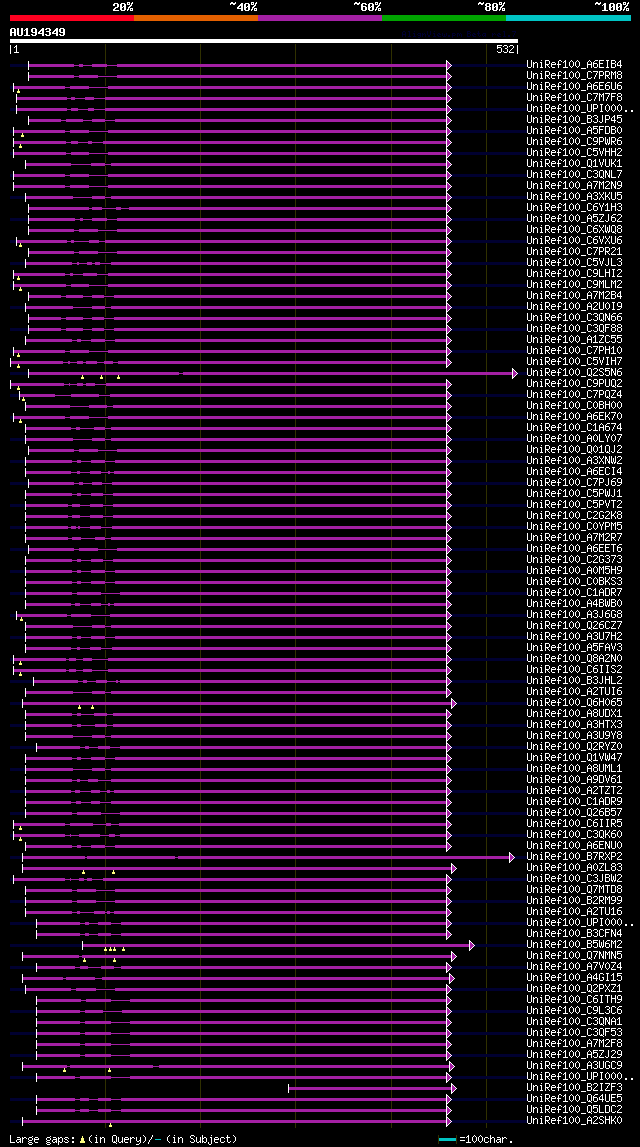Image resolution: width=640 pixels, height=1147 pixels.
Task: Select the UniRef100_A7M2N9 label
Action: tap(574, 185)
